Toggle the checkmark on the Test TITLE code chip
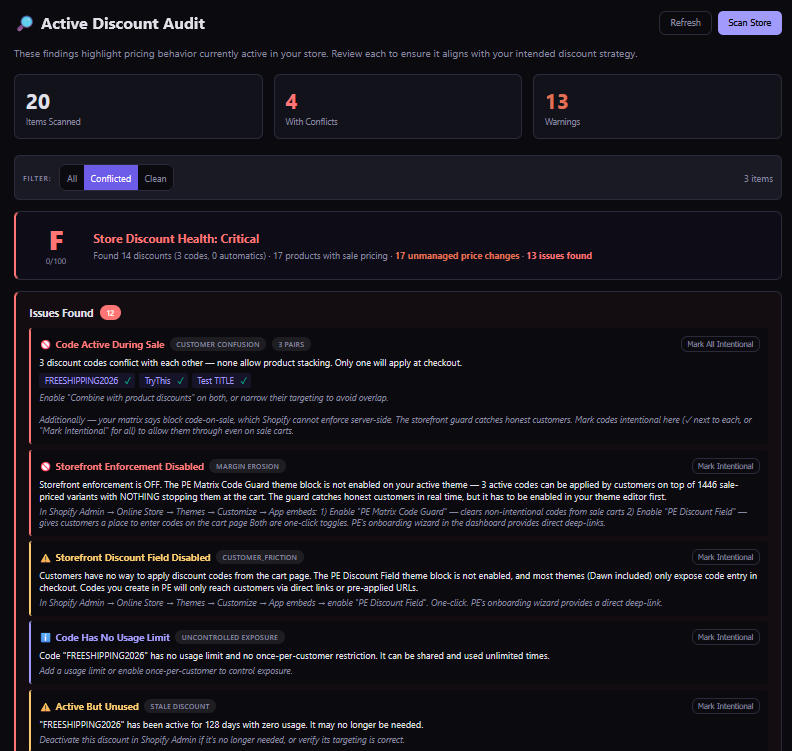 click(x=243, y=381)
